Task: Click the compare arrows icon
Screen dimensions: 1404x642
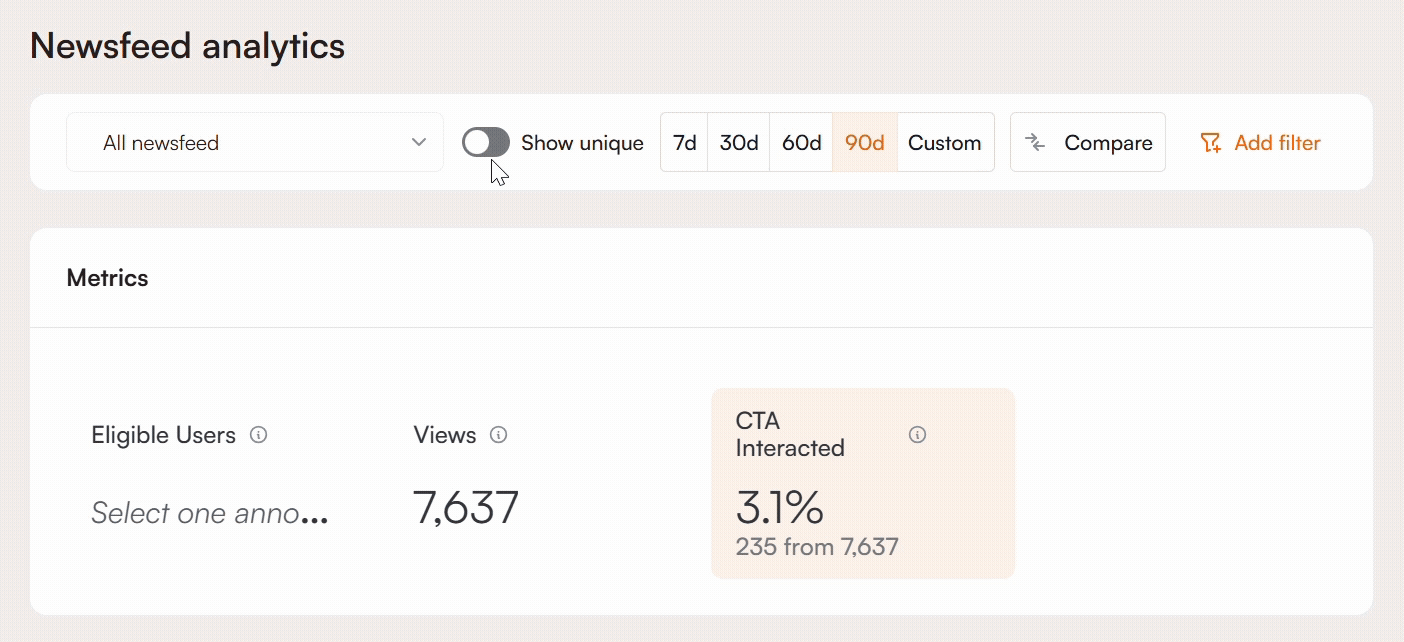Action: click(x=1035, y=143)
